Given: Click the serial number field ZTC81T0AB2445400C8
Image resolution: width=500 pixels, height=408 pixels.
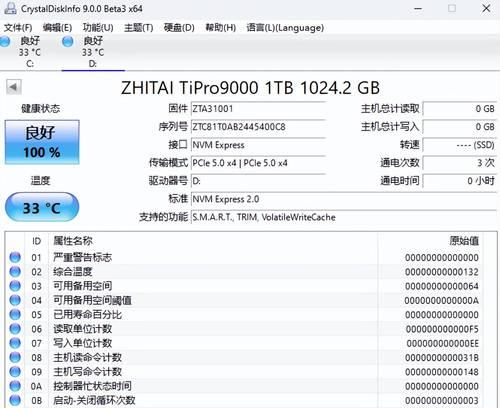Looking at the screenshot, I should [x=258, y=127].
